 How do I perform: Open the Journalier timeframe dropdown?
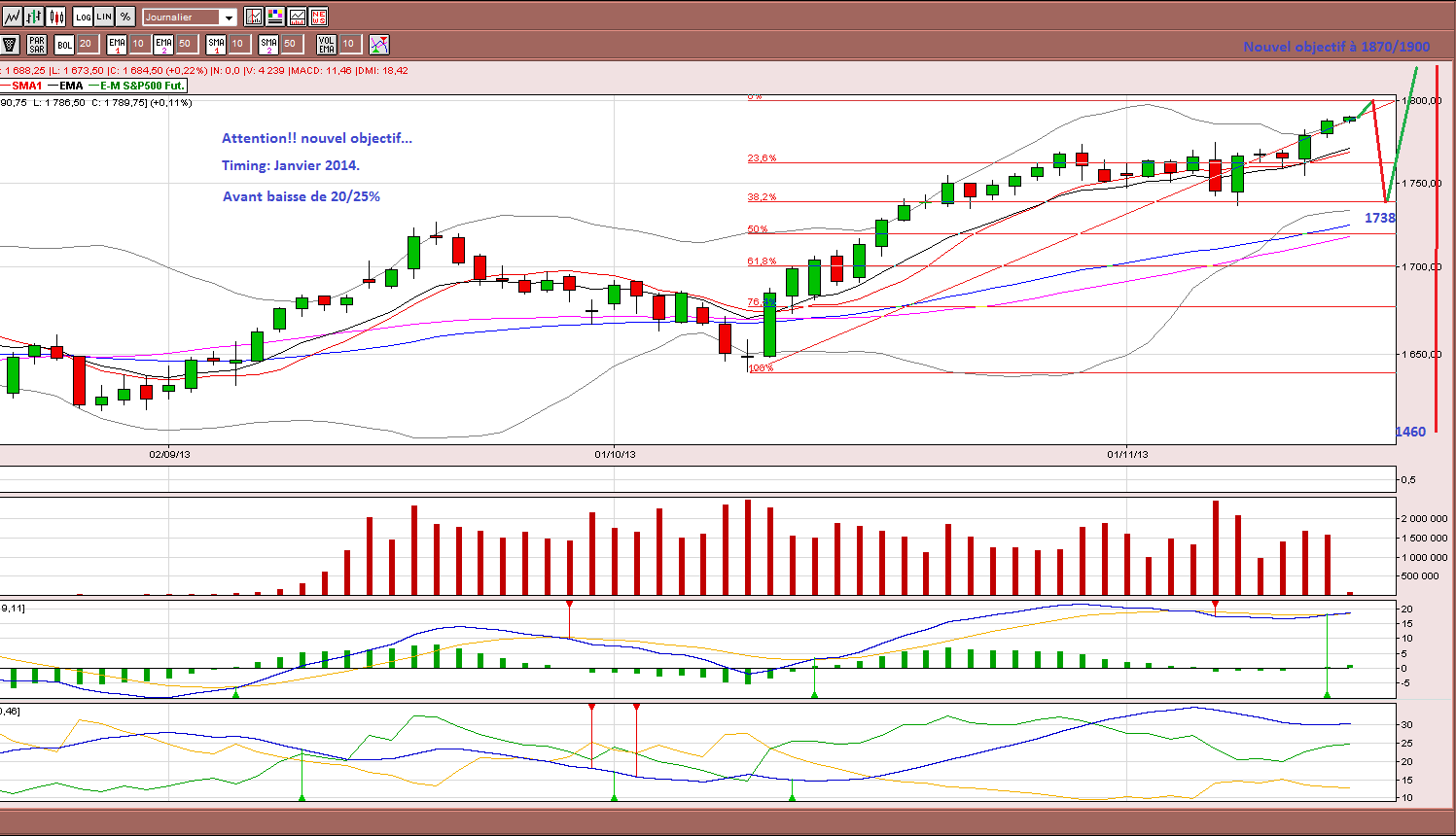pyautogui.click(x=190, y=17)
